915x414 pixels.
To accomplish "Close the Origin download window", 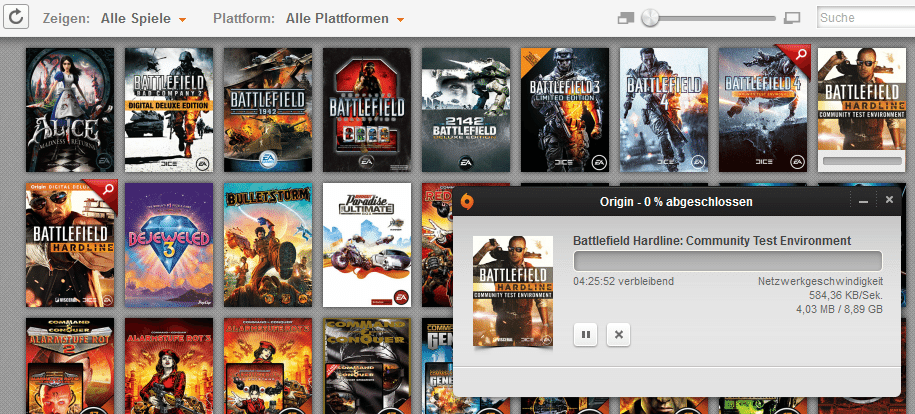I will click(889, 200).
